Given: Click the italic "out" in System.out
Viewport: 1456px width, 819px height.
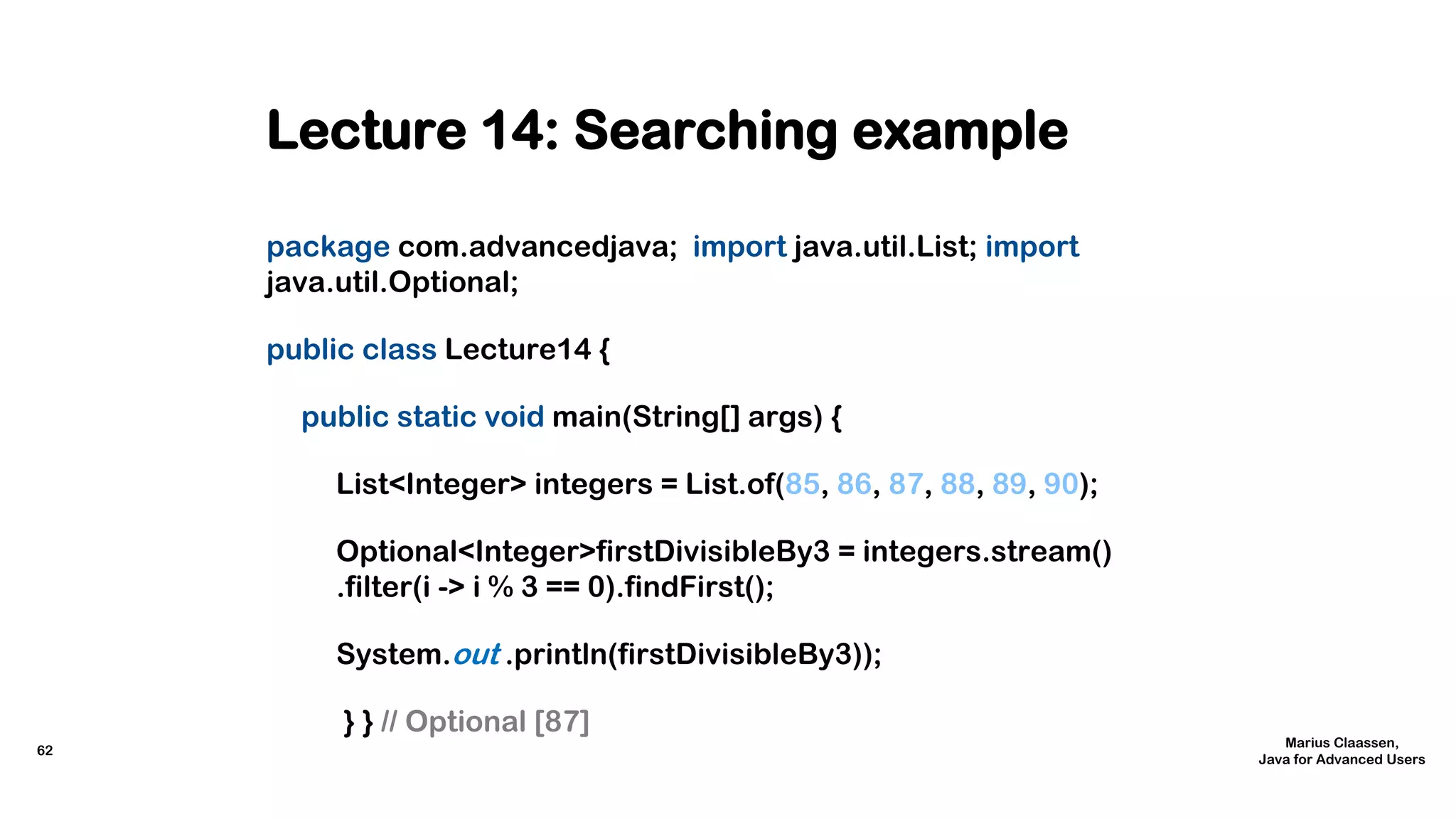Looking at the screenshot, I should [x=476, y=655].
